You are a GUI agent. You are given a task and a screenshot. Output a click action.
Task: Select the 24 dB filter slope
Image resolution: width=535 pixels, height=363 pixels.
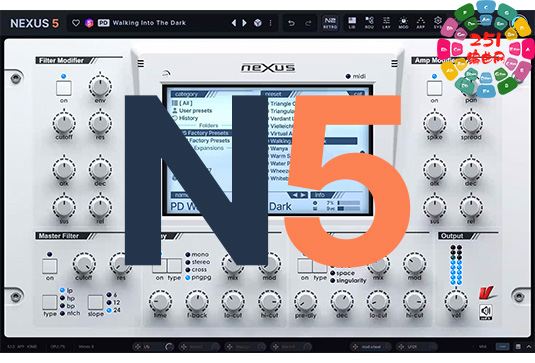(113, 310)
